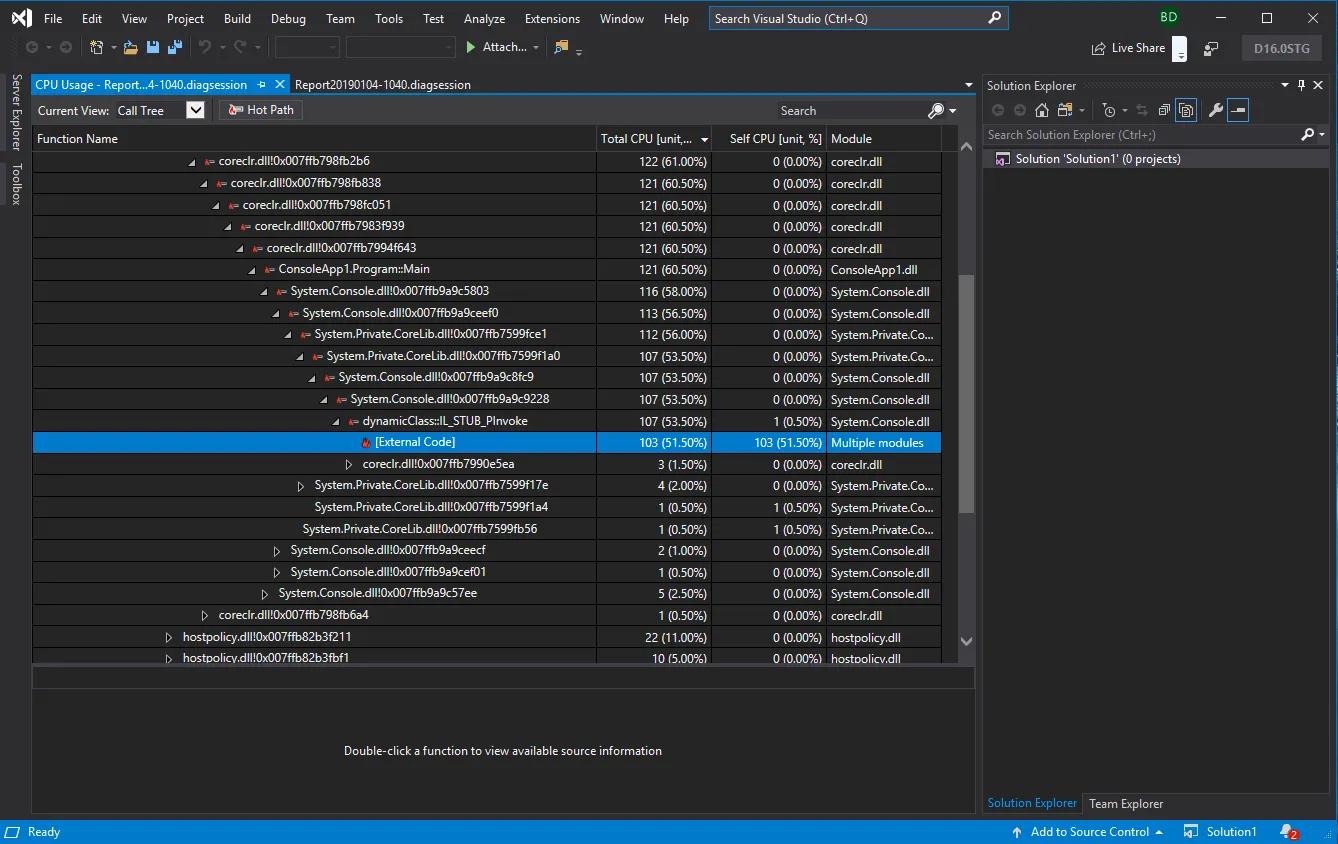Expand System.Console.dll!0x007ffb9a9c57ee node
Screen dimensions: 1338x844
click(265, 594)
